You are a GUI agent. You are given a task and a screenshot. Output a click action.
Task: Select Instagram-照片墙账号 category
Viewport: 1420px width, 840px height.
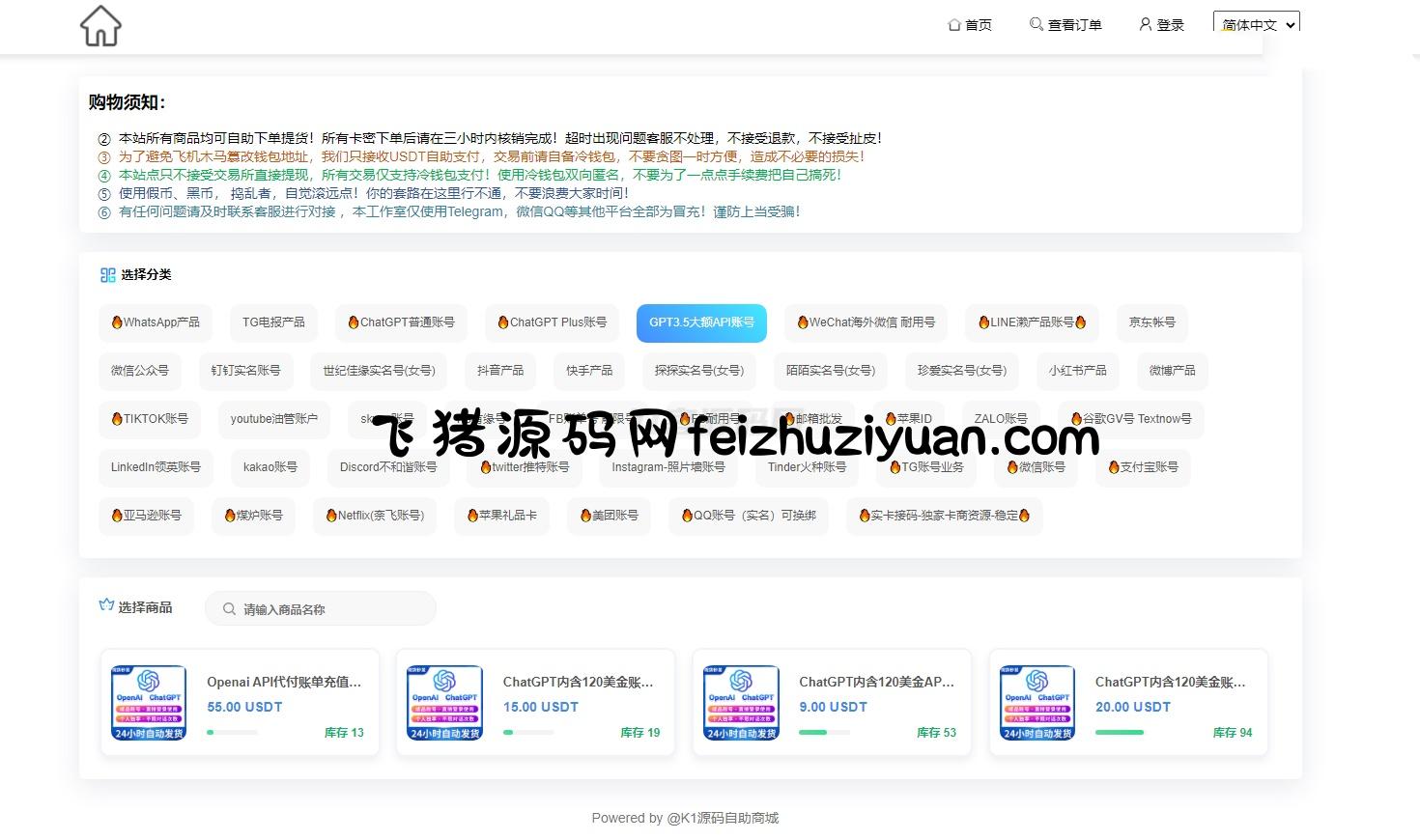point(668,467)
